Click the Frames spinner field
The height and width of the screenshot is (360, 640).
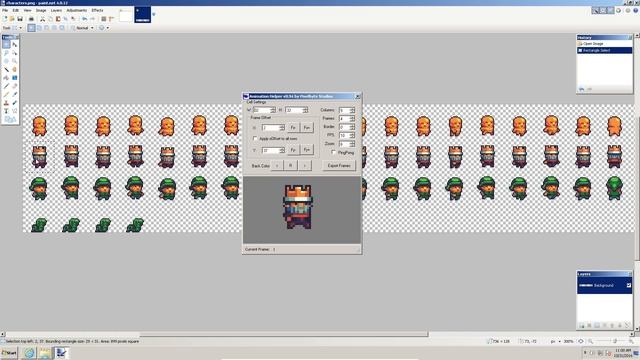(x=347, y=118)
